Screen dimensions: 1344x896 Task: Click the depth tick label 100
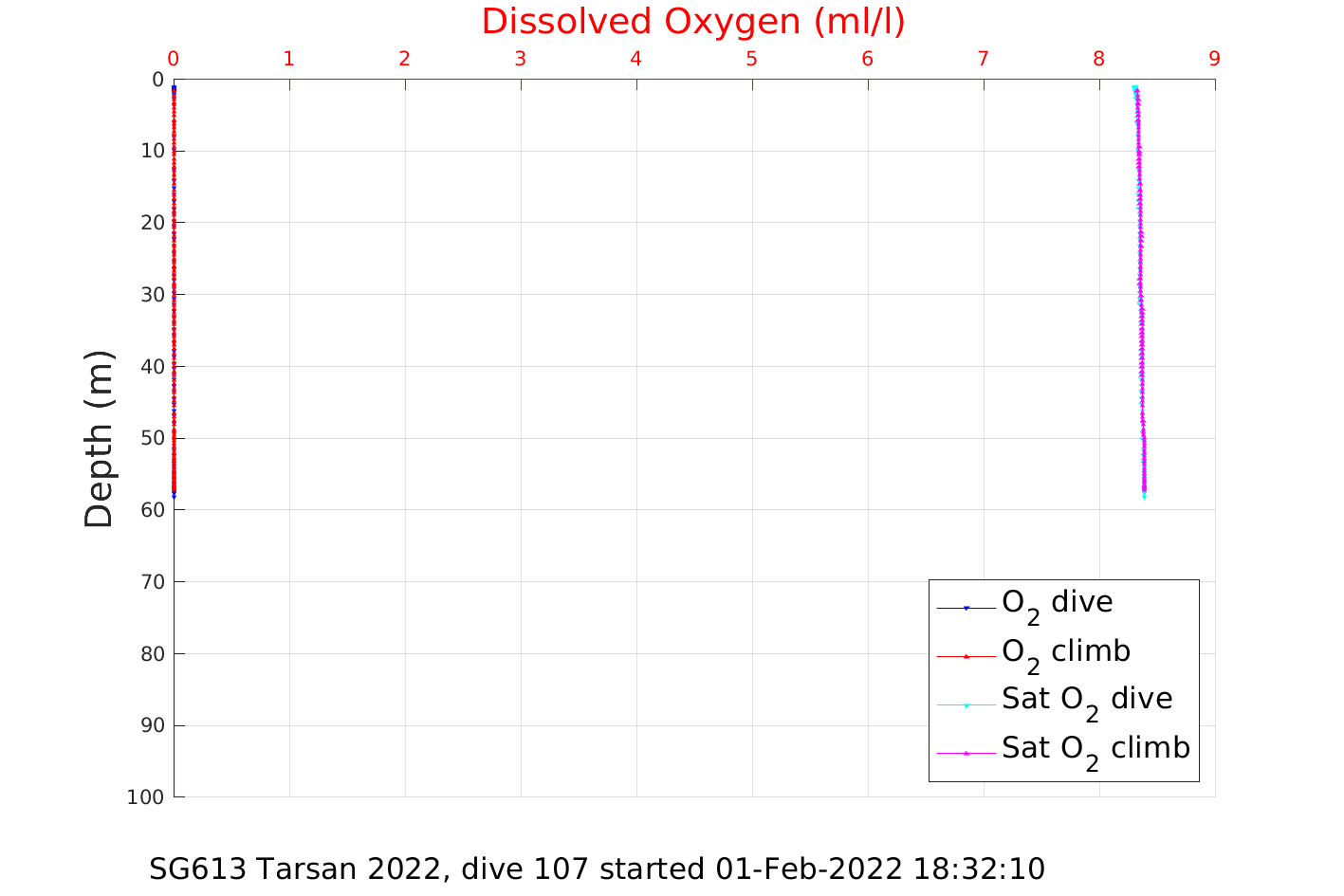[x=145, y=797]
